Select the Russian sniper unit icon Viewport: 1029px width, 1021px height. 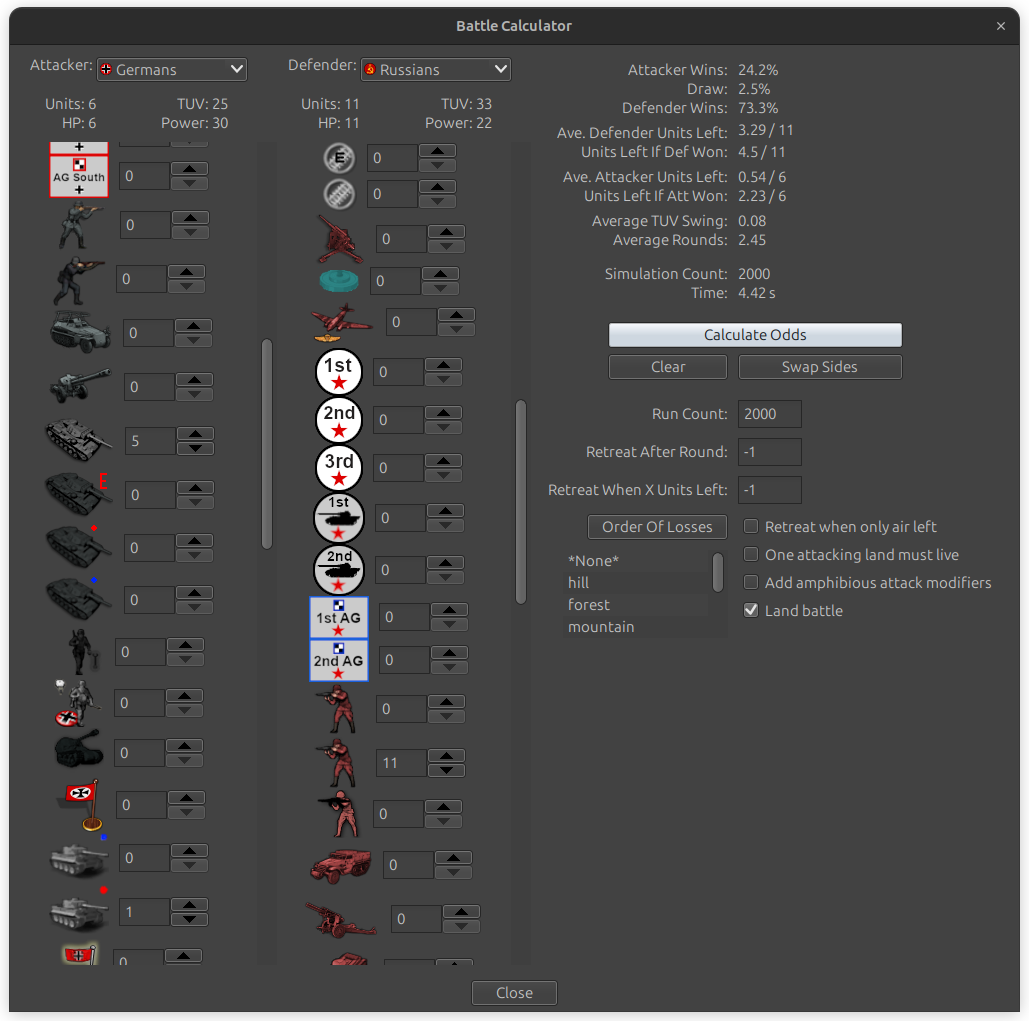(339, 813)
